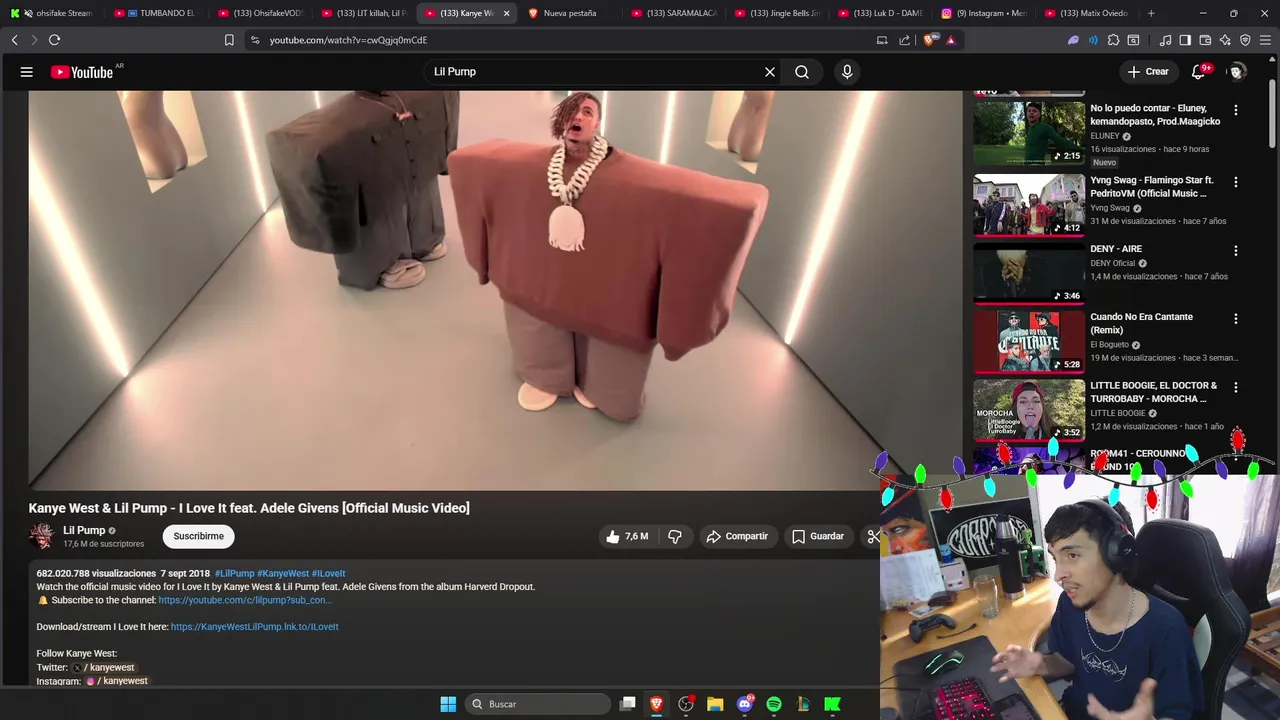Open the YouTube hamburger menu
This screenshot has width=1280, height=720.
coord(27,72)
